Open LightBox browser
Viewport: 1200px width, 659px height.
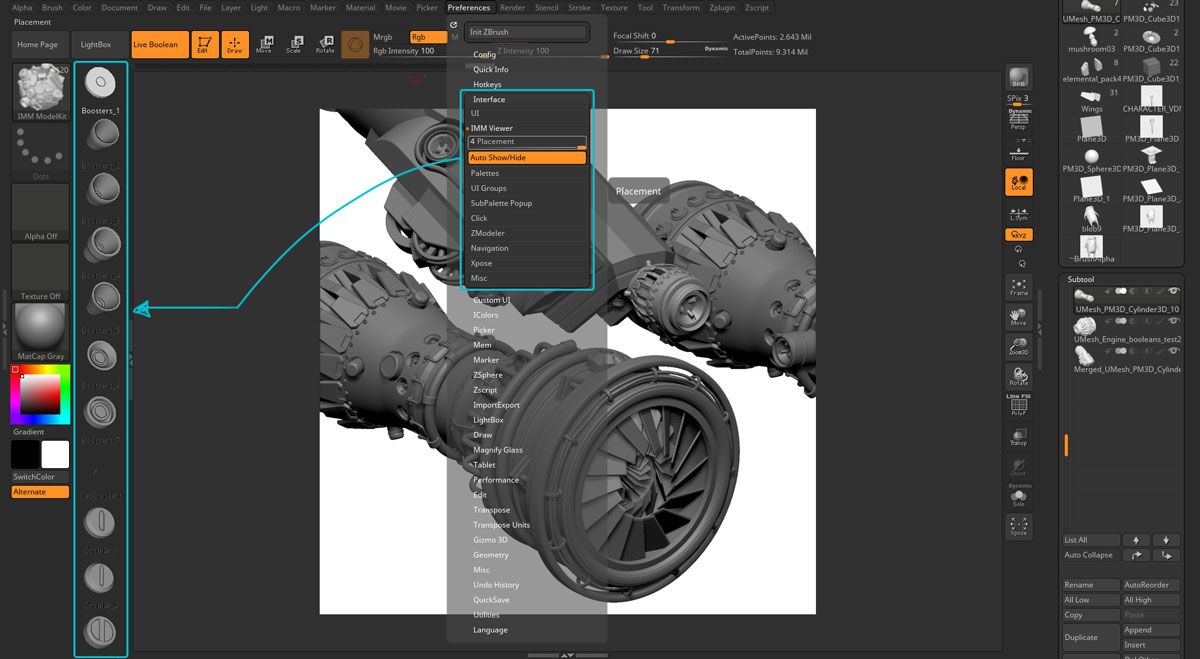point(98,44)
